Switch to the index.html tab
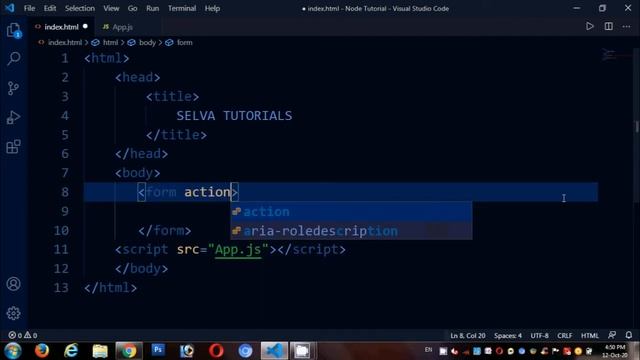640x360 pixels. tap(61, 27)
